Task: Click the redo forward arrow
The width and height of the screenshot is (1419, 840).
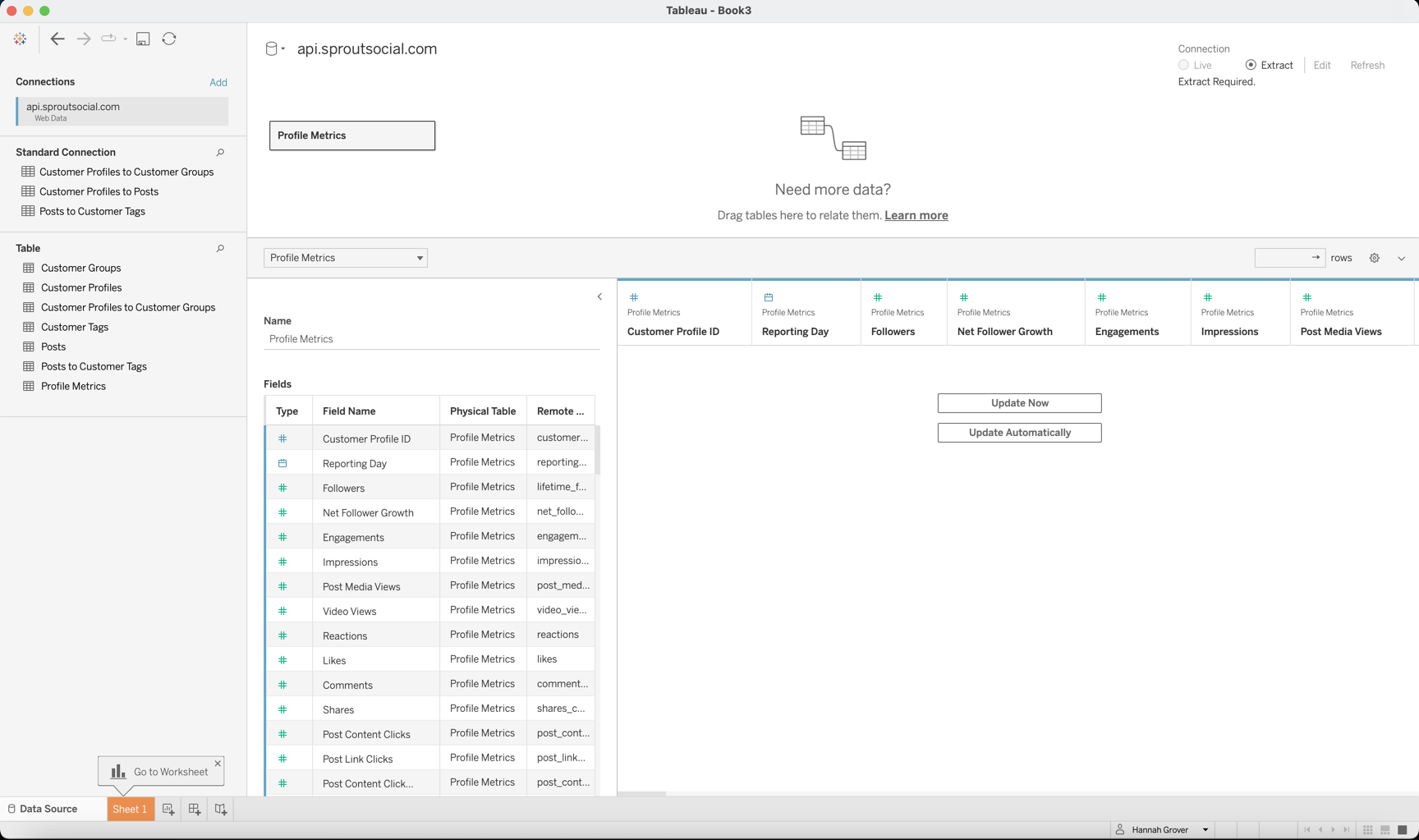Action: 83,39
